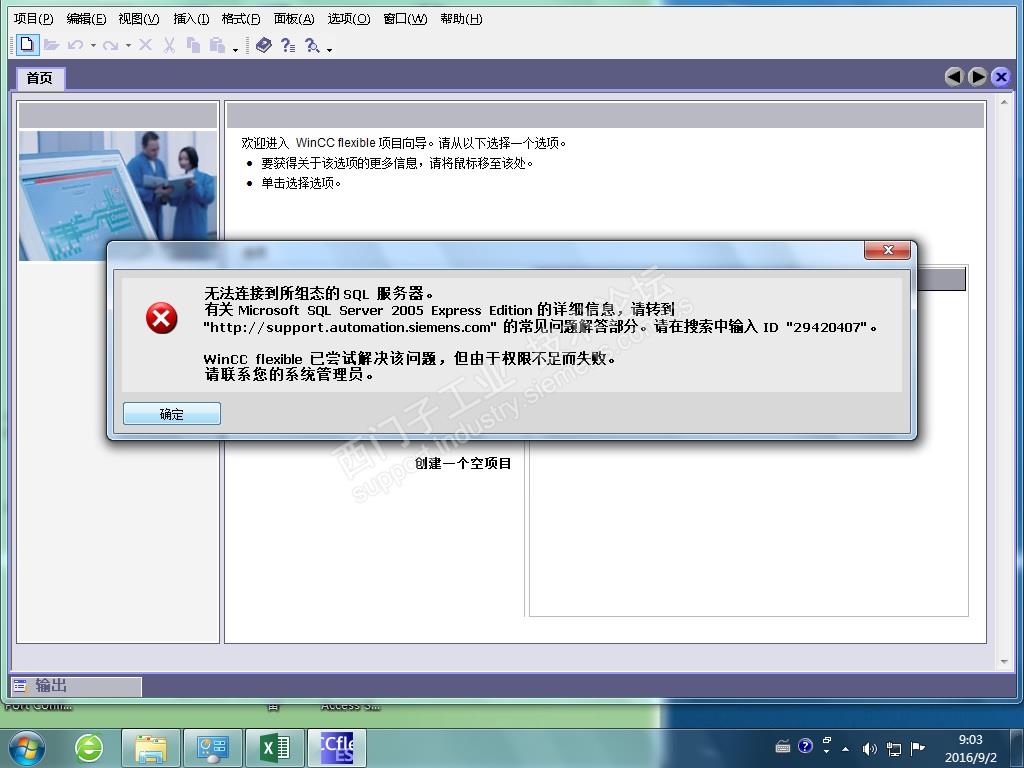Click the blue help tray icon

pyautogui.click(x=805, y=746)
